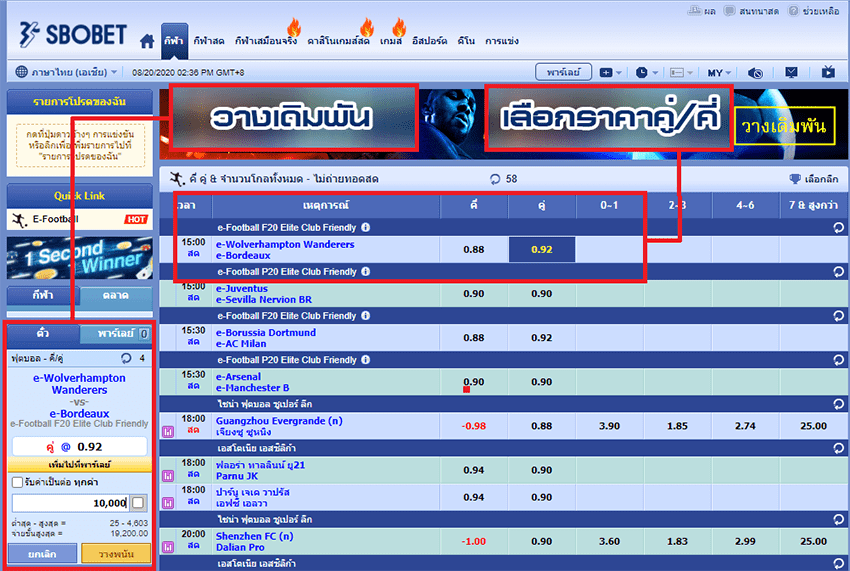Open the clock time dropdown in toolbar
The height and width of the screenshot is (571, 850).
(647, 73)
